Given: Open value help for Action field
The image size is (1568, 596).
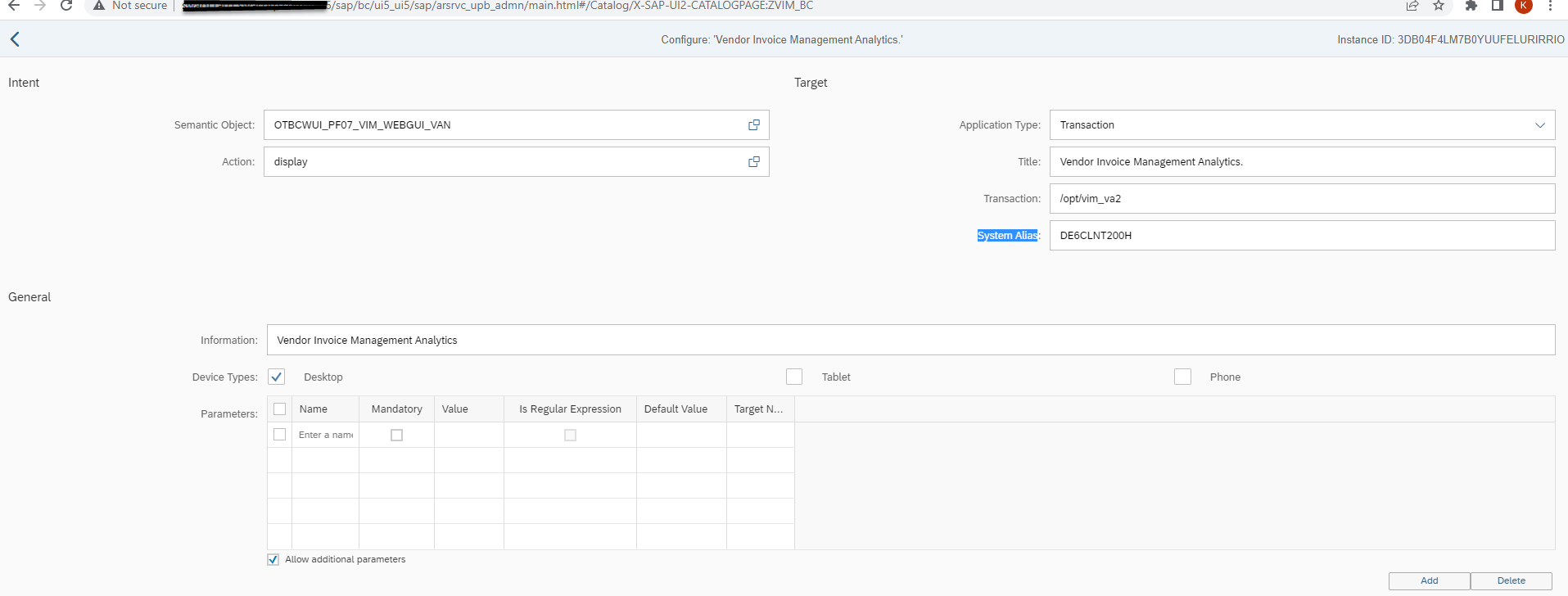Looking at the screenshot, I should pyautogui.click(x=754, y=162).
